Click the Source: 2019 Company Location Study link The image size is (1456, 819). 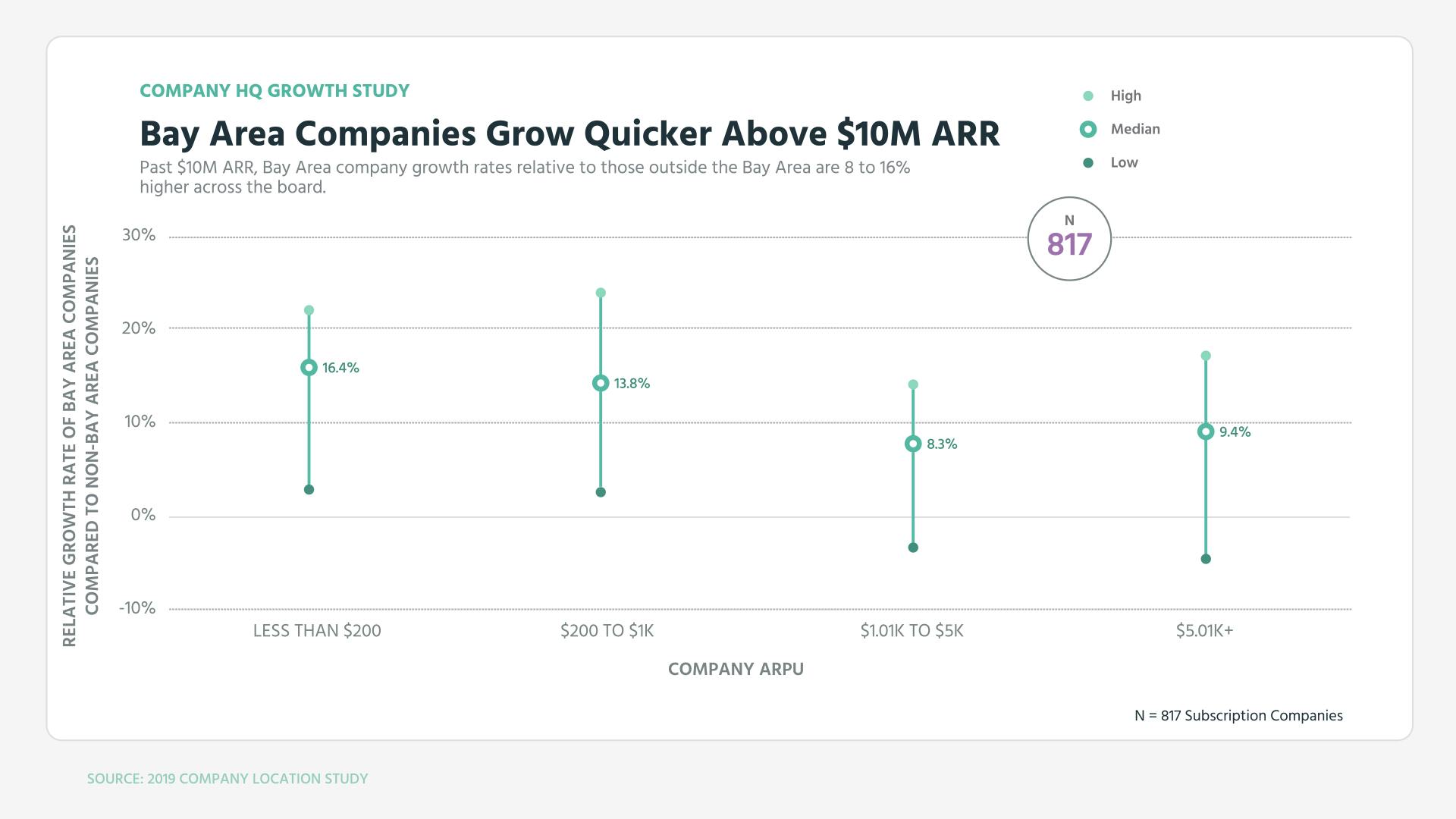click(227, 778)
